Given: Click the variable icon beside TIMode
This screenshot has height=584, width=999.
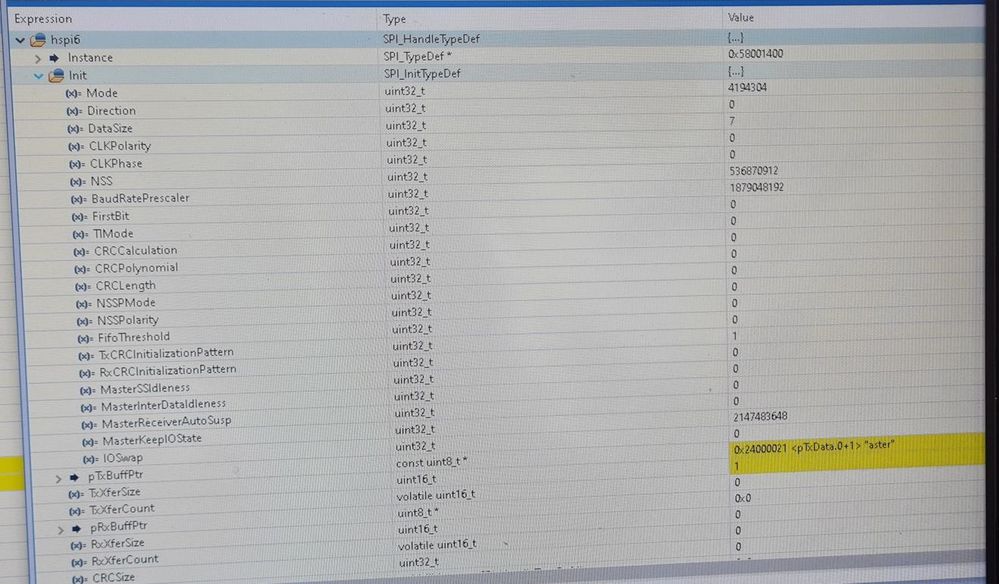Looking at the screenshot, I should (80, 235).
